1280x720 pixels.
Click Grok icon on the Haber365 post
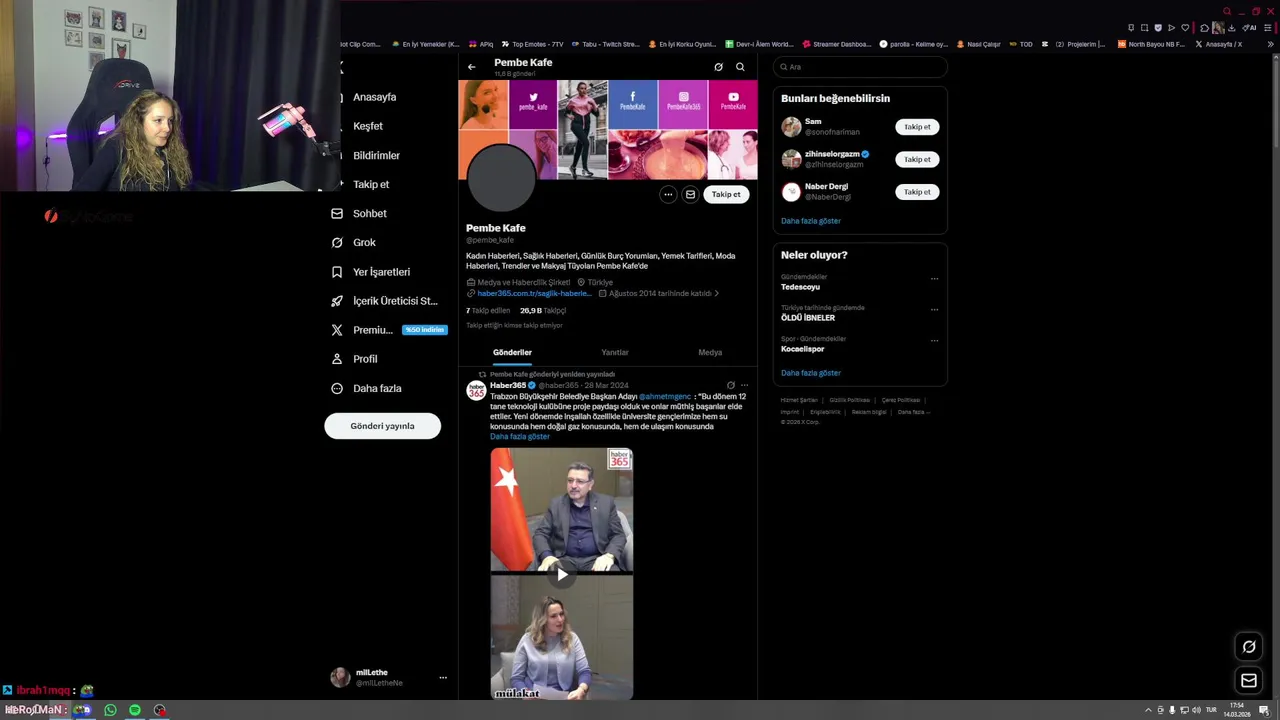730,385
